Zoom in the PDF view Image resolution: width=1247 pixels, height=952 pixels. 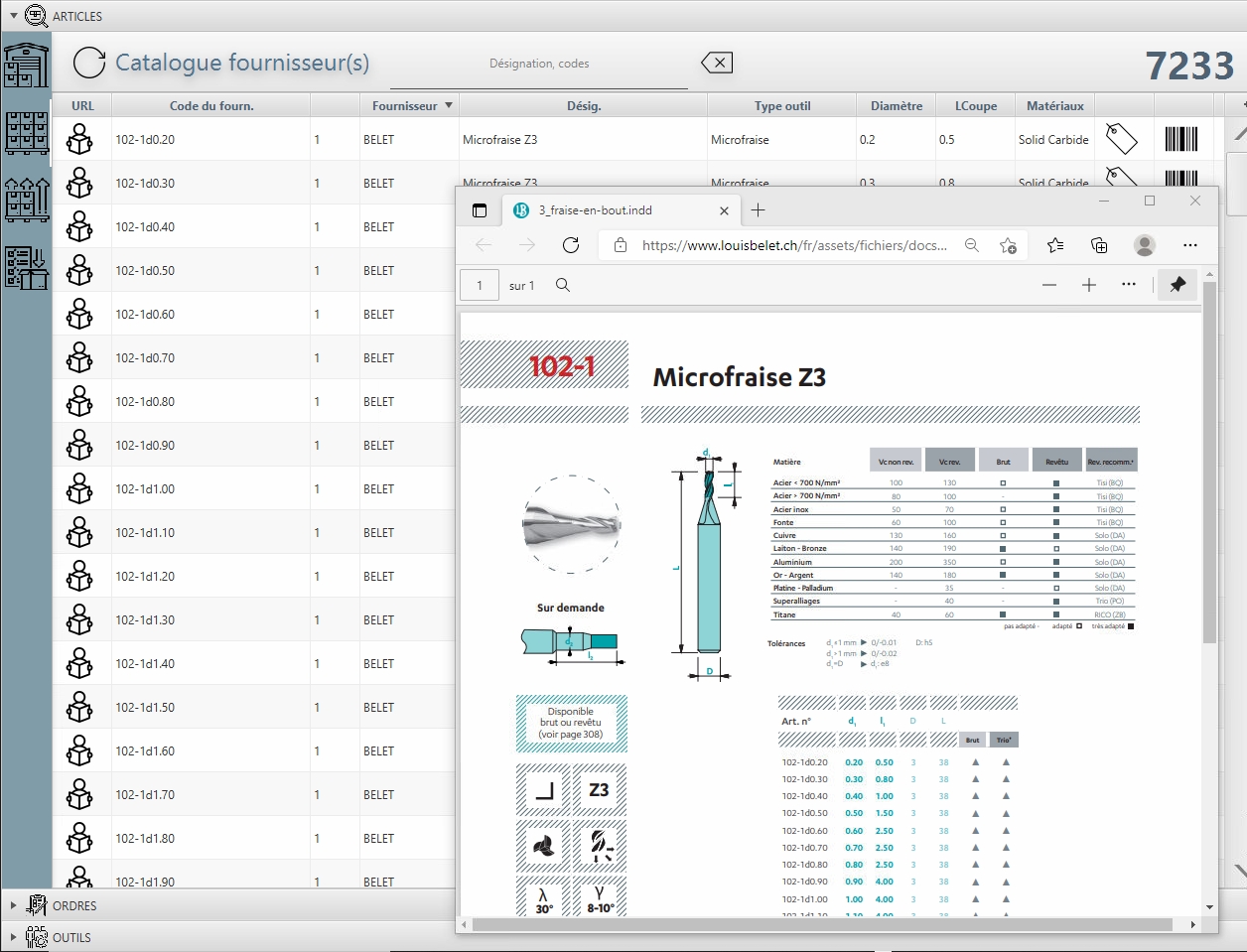pyautogui.click(x=1089, y=285)
